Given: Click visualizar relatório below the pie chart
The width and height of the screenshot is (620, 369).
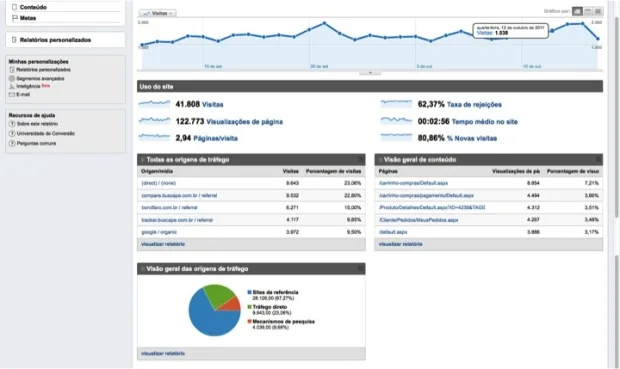Looking at the screenshot, I should coord(163,354).
